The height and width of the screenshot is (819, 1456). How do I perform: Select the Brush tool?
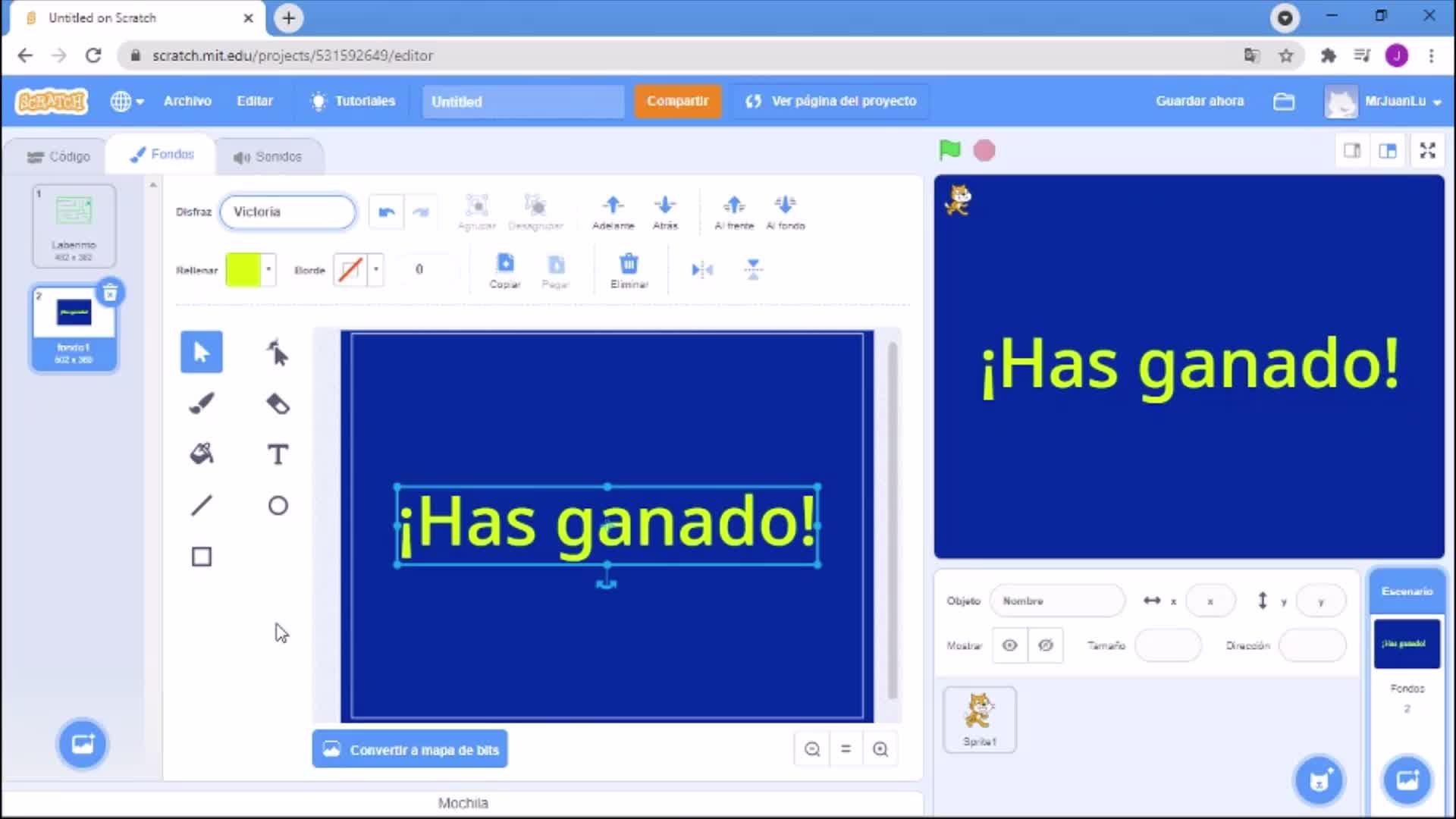pos(202,403)
